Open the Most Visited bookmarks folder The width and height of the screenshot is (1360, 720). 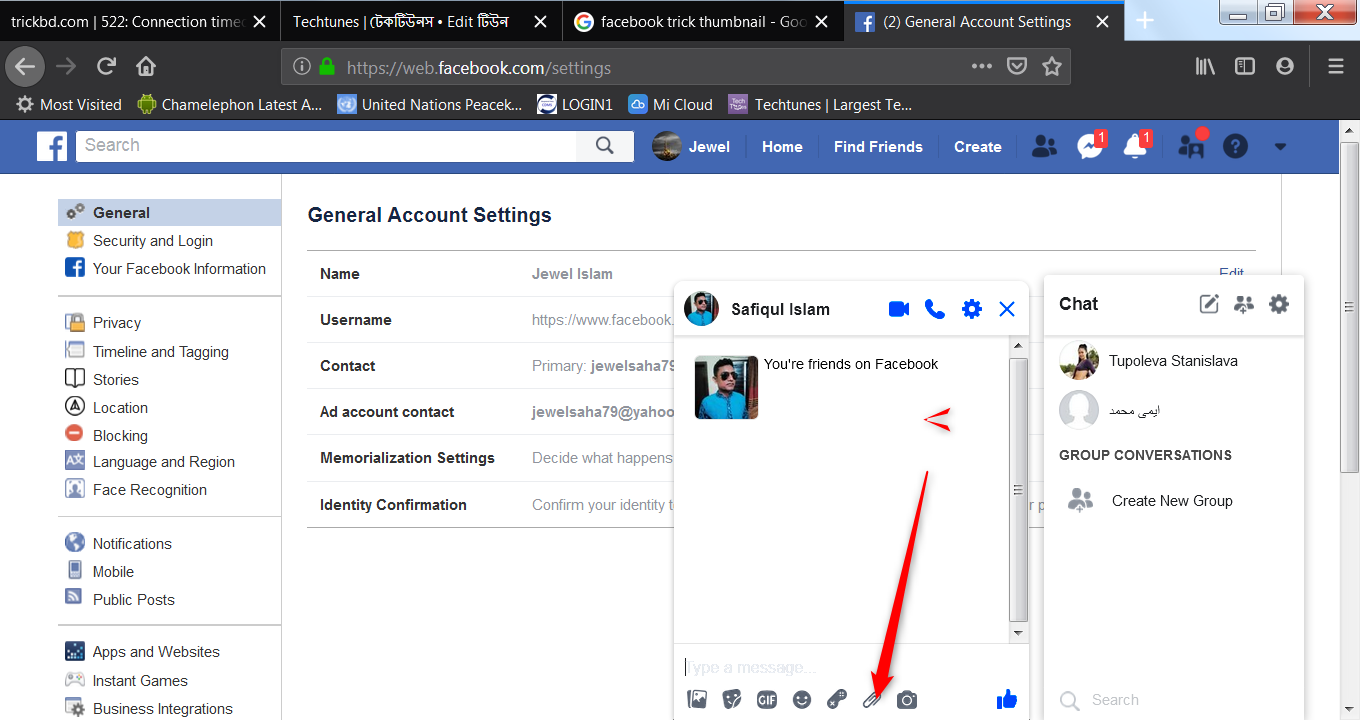click(68, 104)
